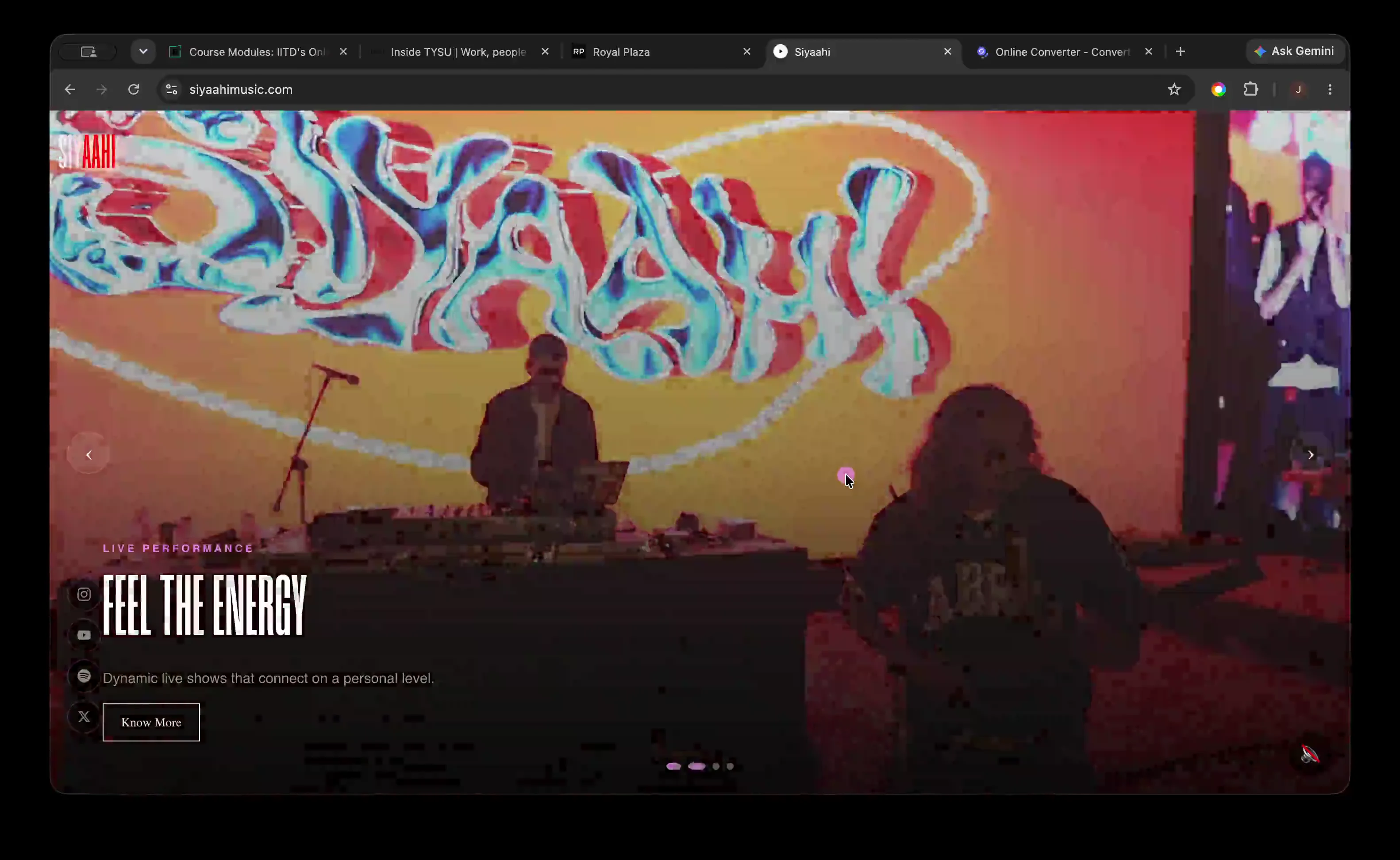1400x860 pixels.
Task: Click the red floating icon at bottom right
Action: tap(1310, 754)
